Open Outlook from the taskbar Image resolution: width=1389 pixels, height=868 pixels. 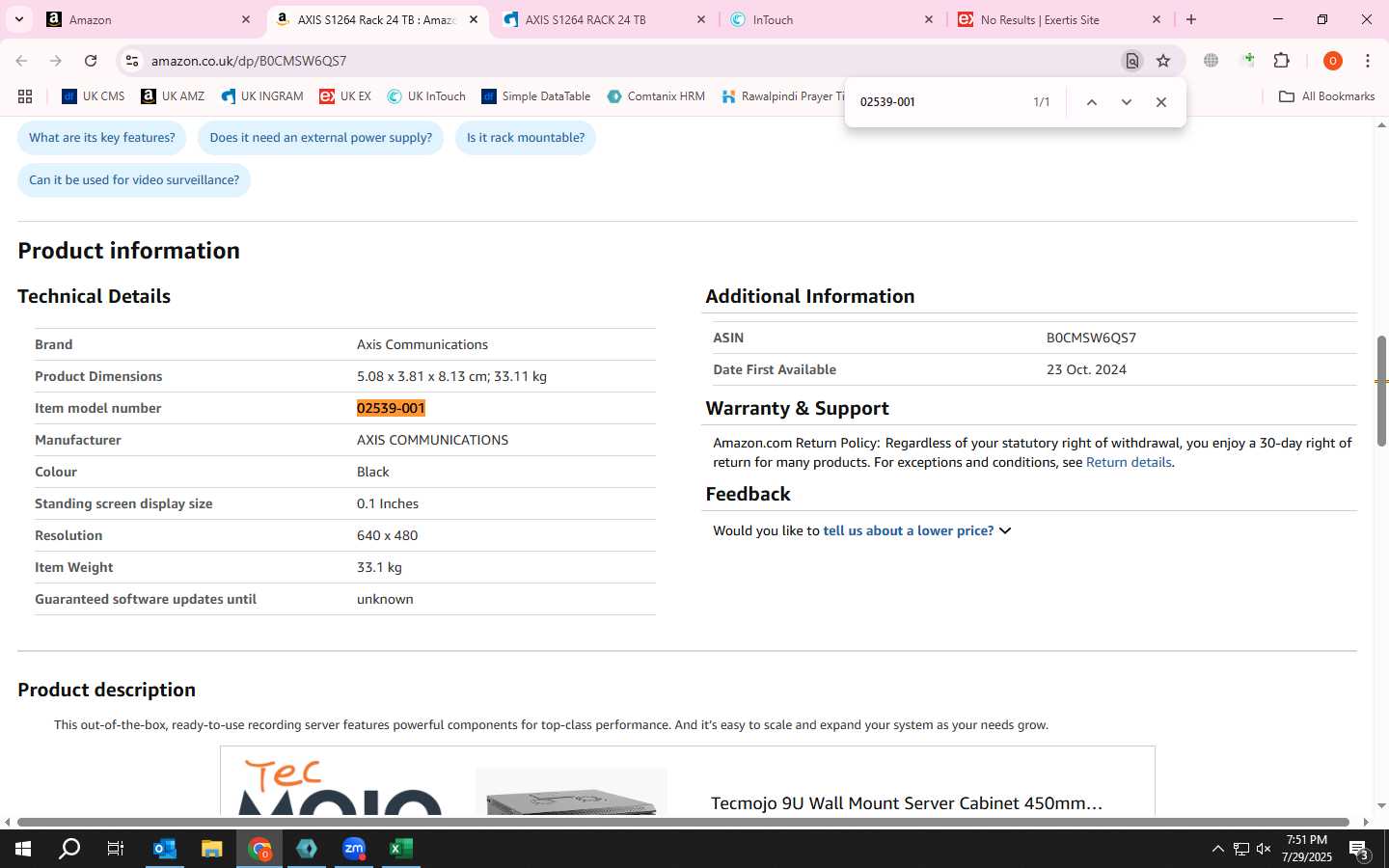(164, 849)
